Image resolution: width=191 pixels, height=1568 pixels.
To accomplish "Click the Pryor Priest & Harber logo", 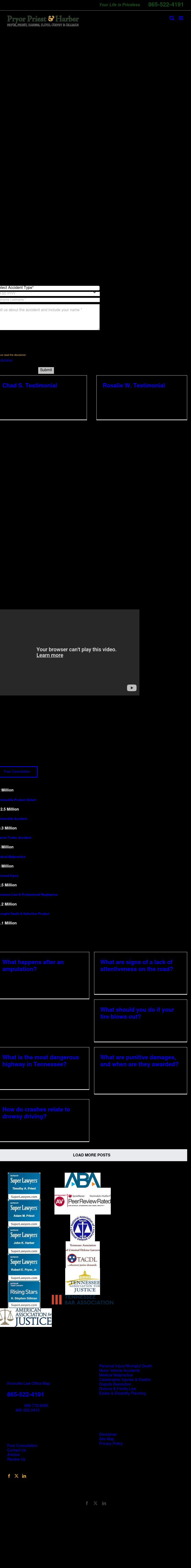I will click(x=42, y=21).
